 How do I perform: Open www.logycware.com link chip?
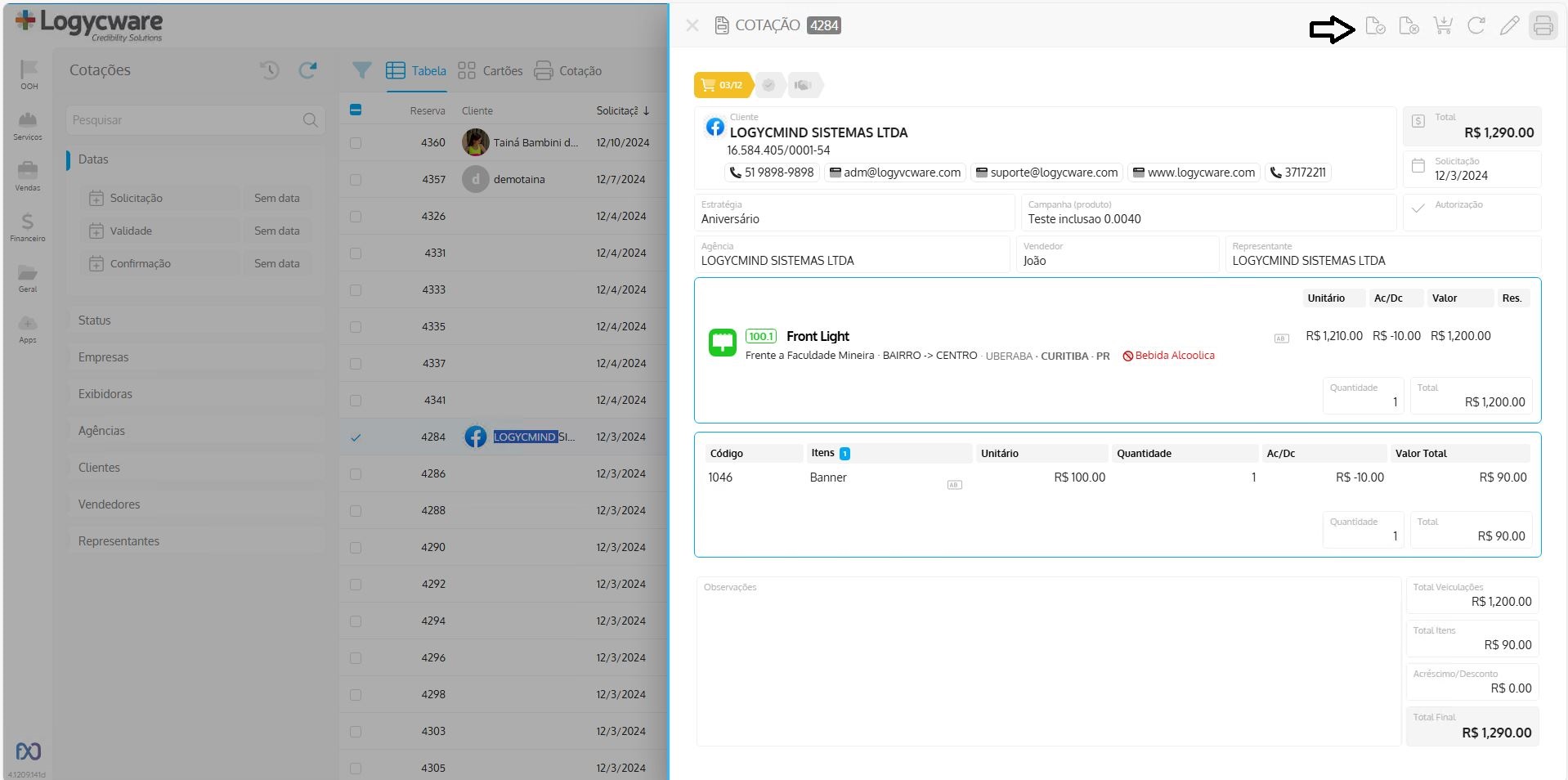[x=1194, y=173]
